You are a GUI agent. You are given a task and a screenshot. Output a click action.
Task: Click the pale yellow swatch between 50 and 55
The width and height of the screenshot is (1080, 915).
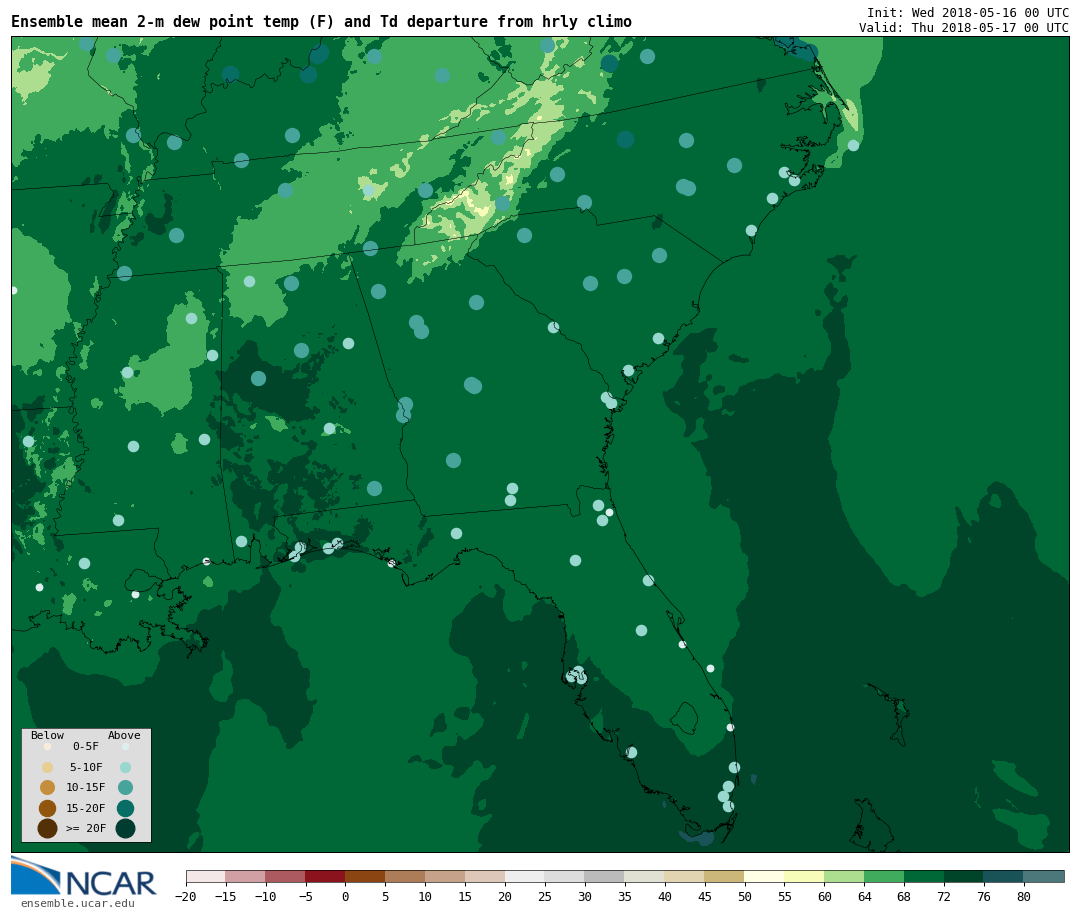[764, 876]
